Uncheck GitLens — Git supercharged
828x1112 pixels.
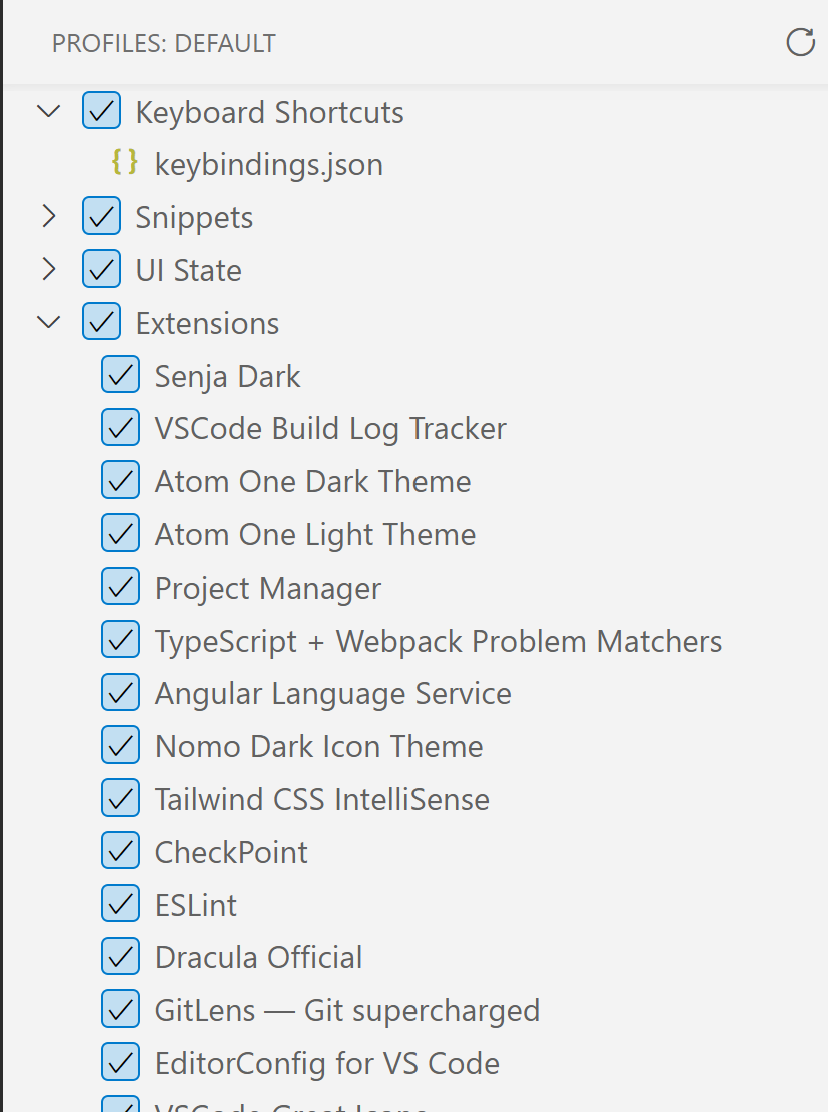(x=120, y=1009)
